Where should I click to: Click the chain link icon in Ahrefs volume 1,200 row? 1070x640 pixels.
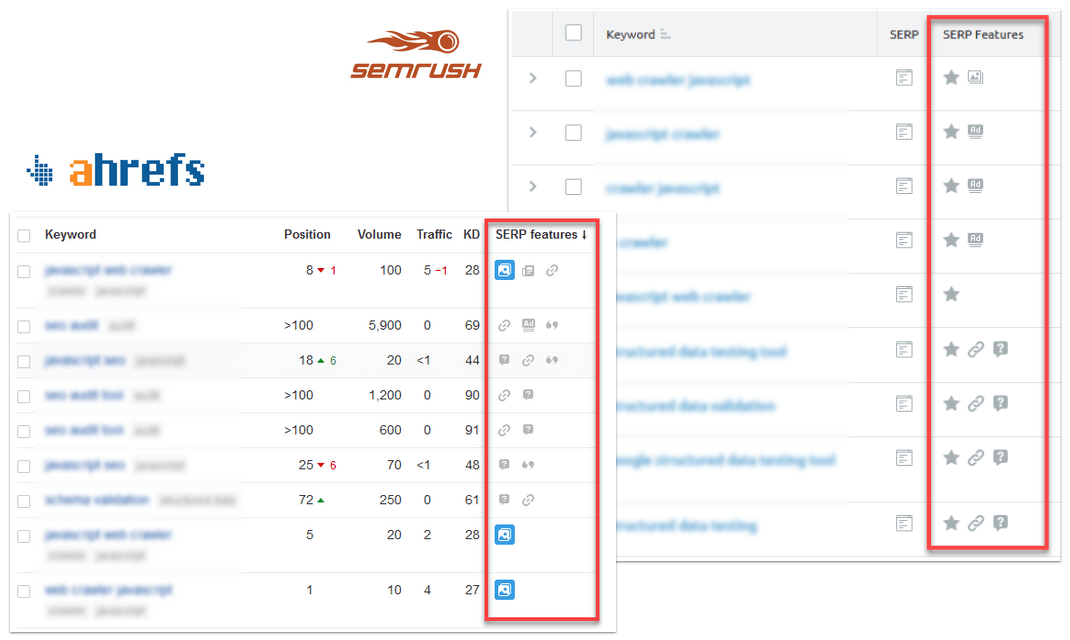pos(504,395)
